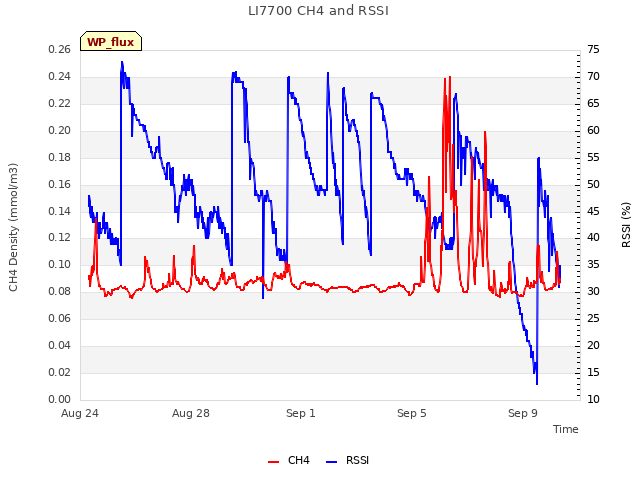Click the 55 right axis value

tap(593, 157)
